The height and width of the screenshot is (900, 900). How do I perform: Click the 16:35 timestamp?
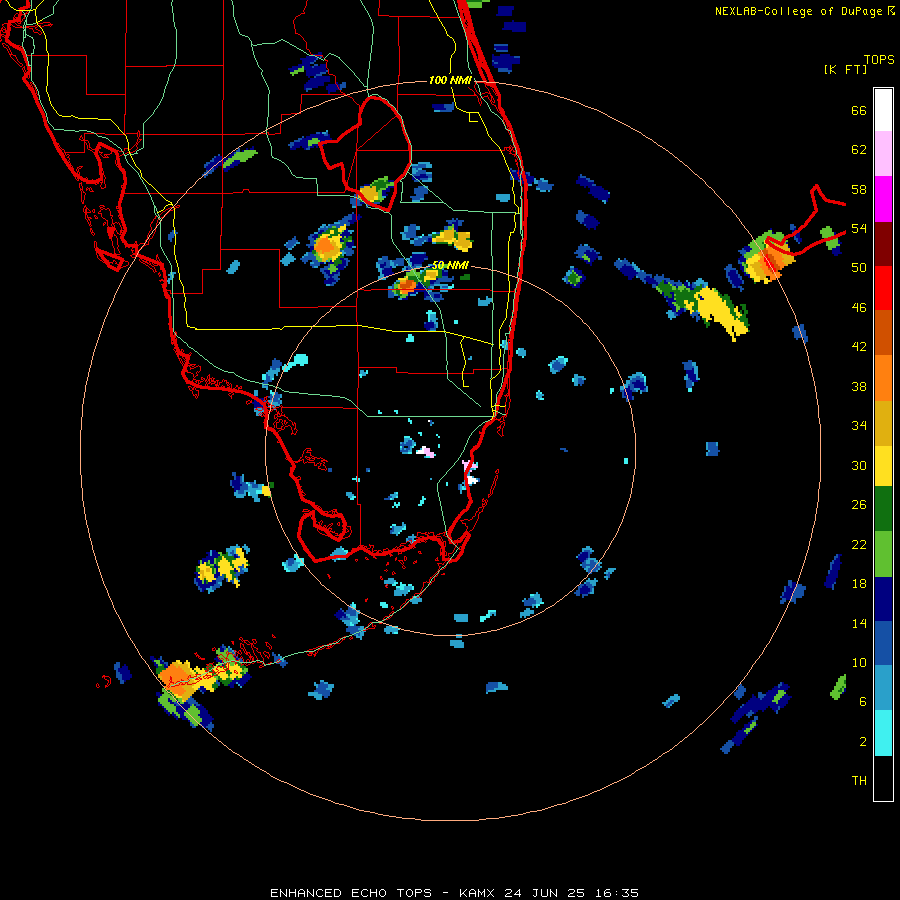point(617,893)
